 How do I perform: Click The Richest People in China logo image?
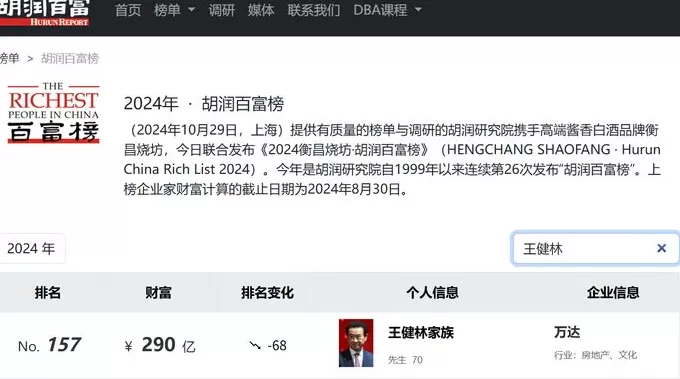point(53,112)
